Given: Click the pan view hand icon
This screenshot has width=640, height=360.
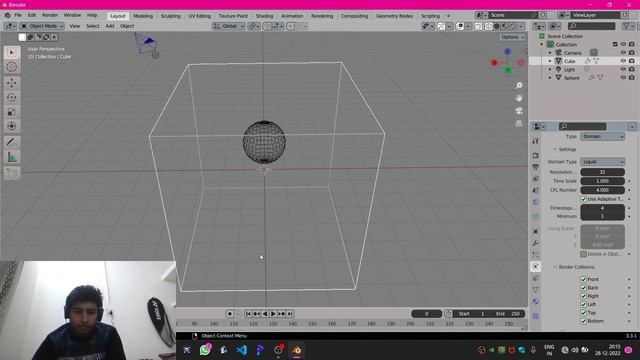Looking at the screenshot, I should (519, 98).
